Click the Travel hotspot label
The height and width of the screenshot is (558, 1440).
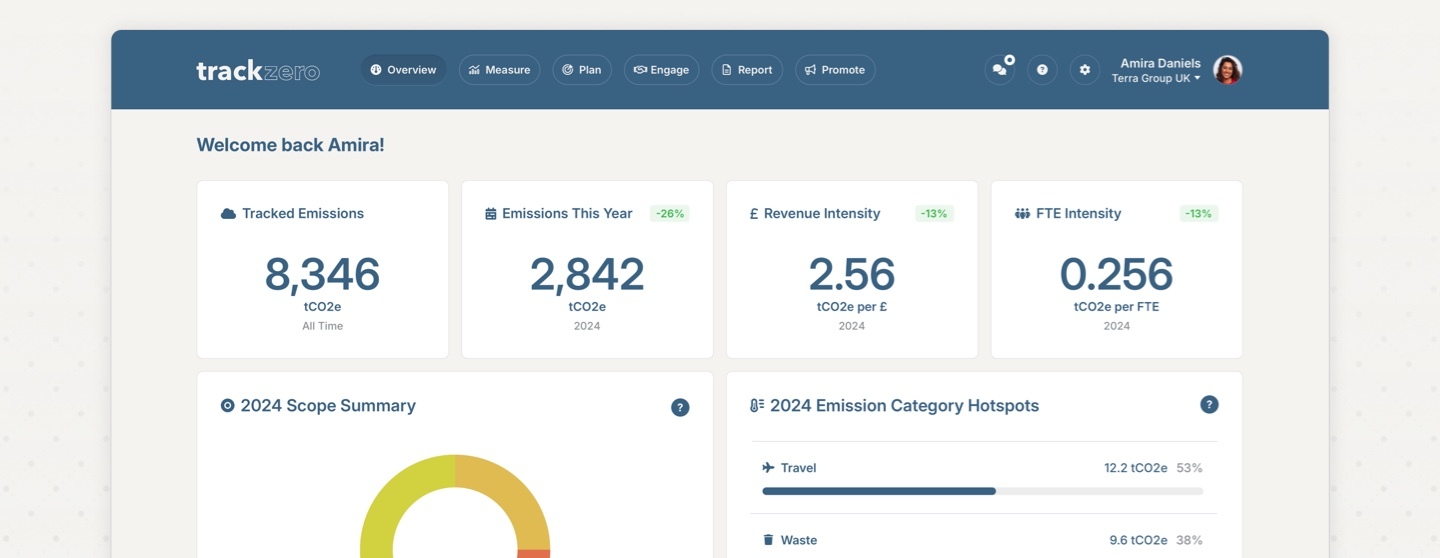[799, 468]
